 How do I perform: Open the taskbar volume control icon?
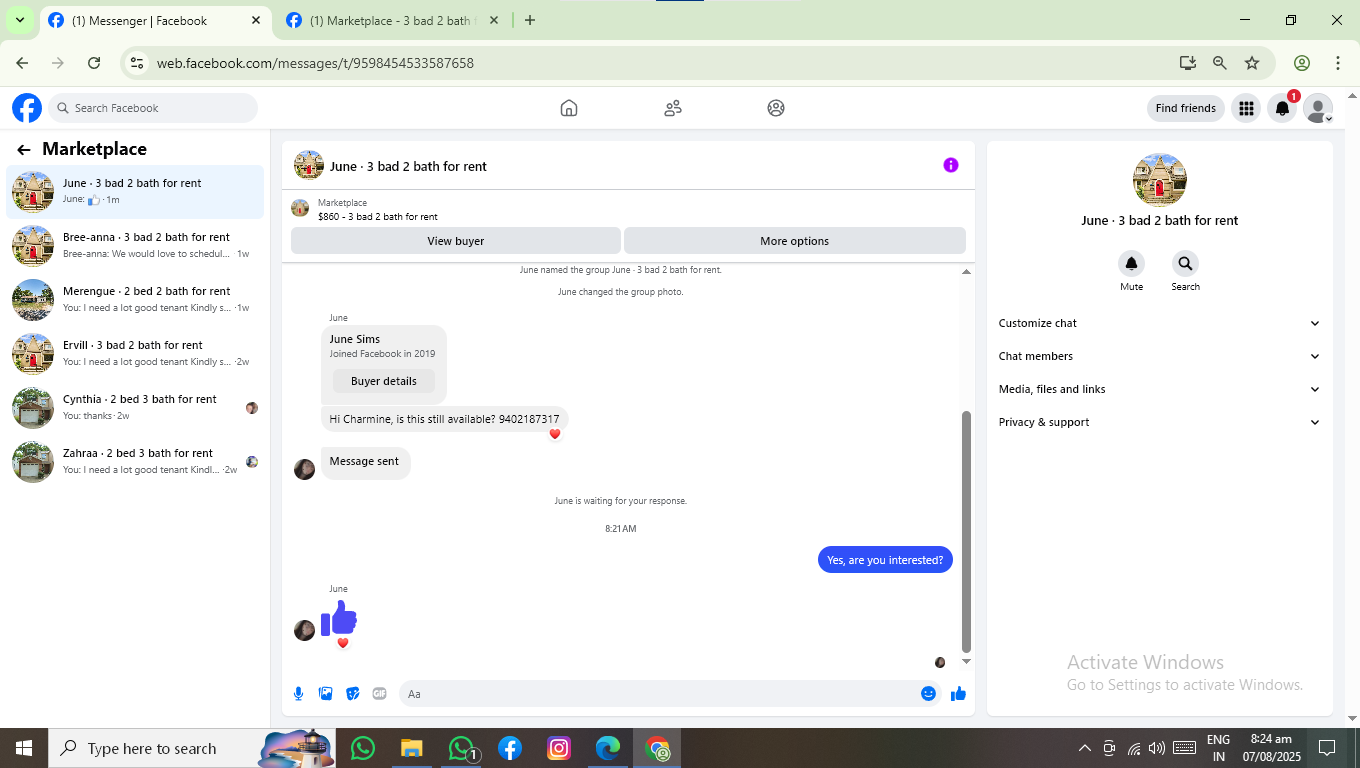click(1157, 748)
